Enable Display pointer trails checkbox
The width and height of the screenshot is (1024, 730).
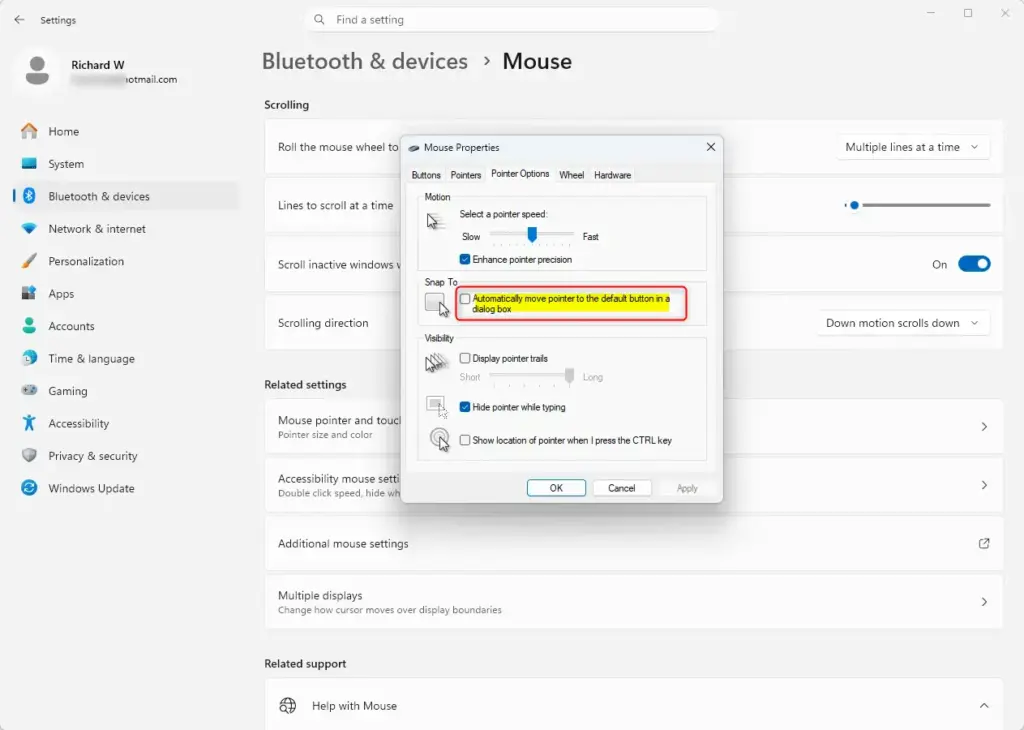click(465, 358)
